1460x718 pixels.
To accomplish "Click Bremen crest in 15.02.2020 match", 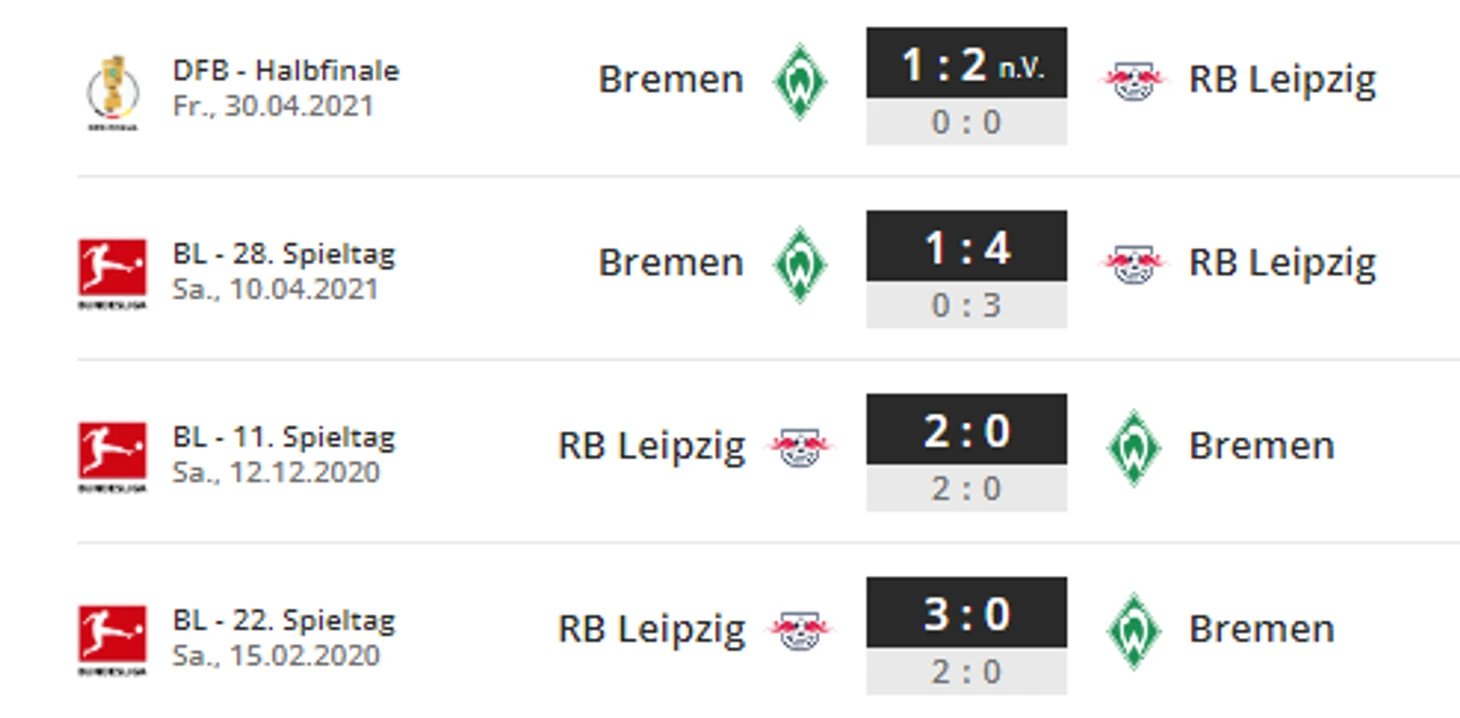I will 1133,630.
